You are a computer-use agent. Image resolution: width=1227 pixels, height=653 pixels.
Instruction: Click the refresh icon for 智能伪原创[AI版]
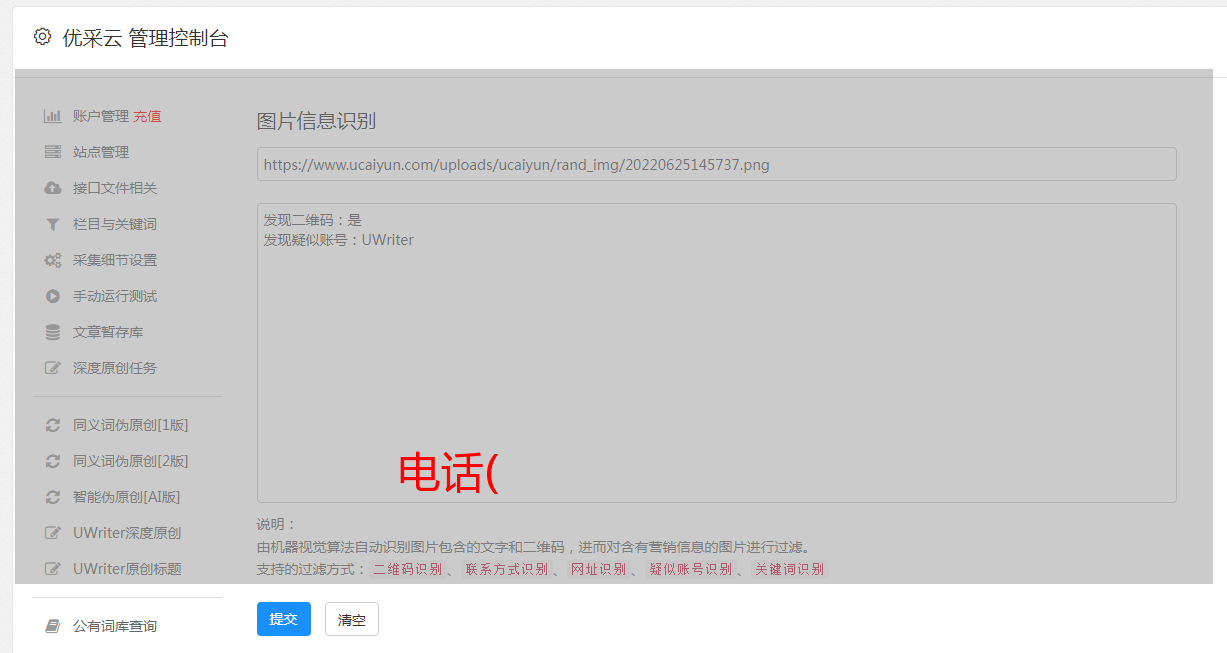pos(53,497)
